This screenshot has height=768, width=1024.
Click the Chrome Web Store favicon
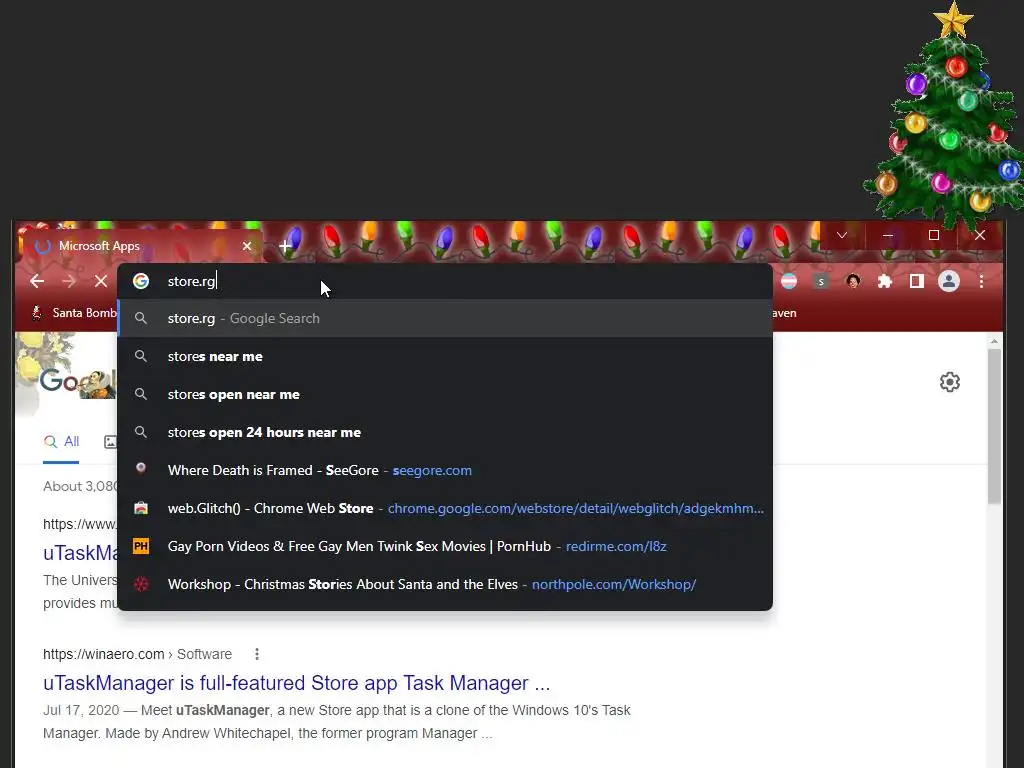[x=141, y=507]
